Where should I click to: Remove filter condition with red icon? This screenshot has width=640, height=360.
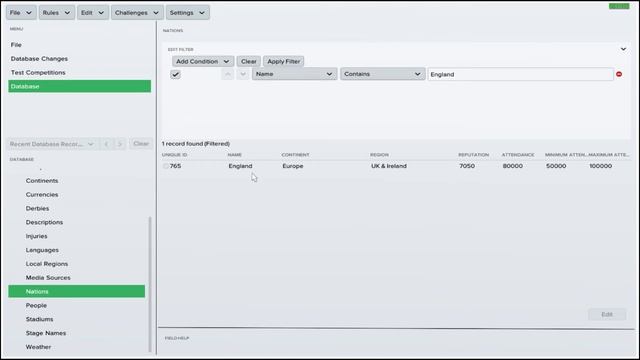tap(619, 74)
